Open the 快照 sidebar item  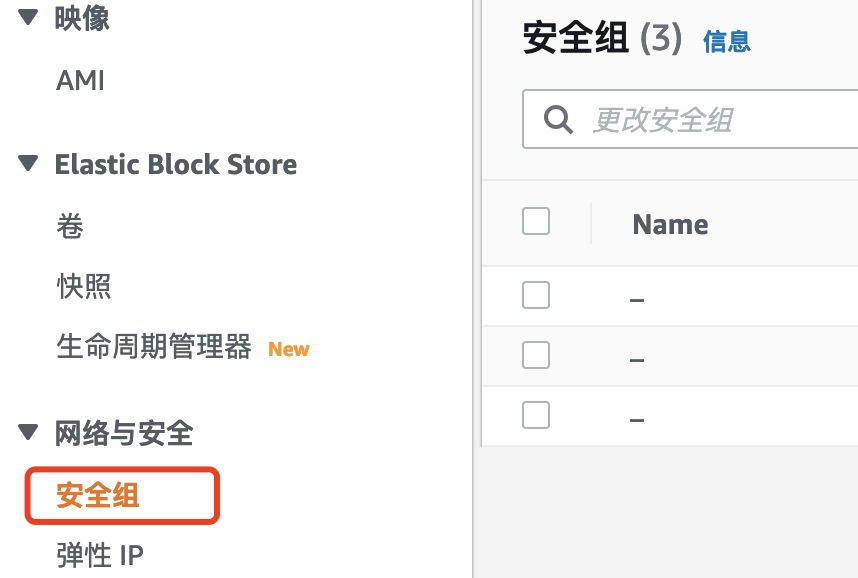click(x=81, y=288)
